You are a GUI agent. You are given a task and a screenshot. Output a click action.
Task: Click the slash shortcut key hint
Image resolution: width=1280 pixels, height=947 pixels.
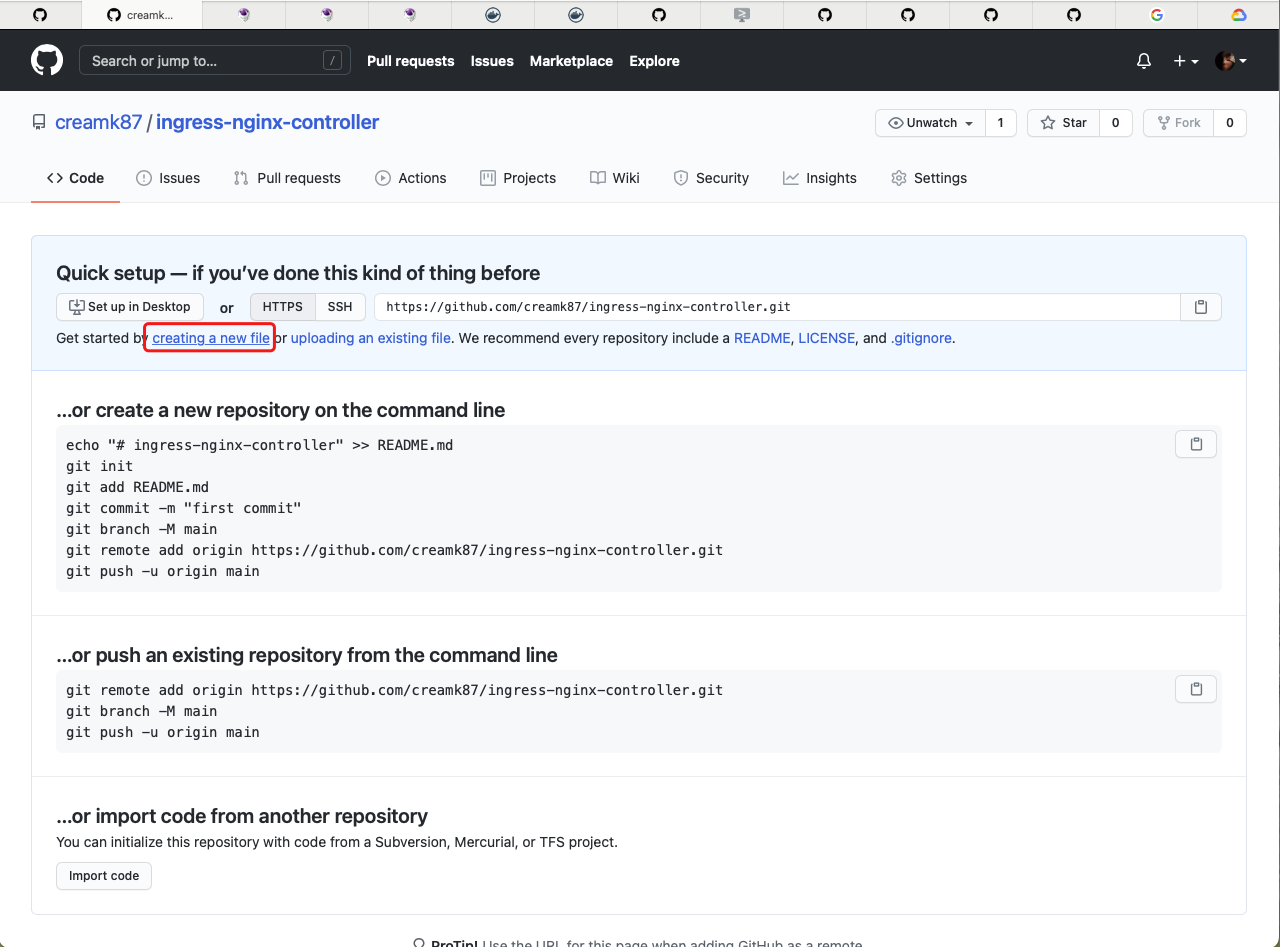pos(332,61)
